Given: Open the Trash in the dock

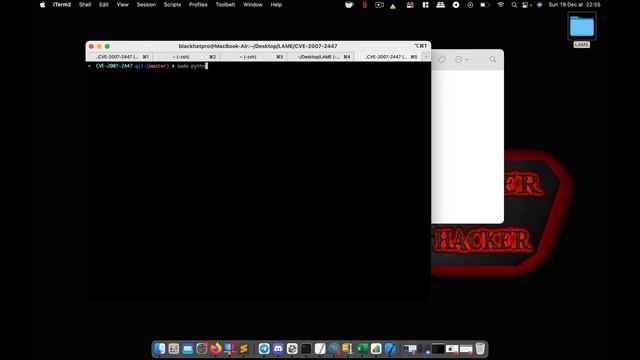Looking at the screenshot, I should coord(480,349).
